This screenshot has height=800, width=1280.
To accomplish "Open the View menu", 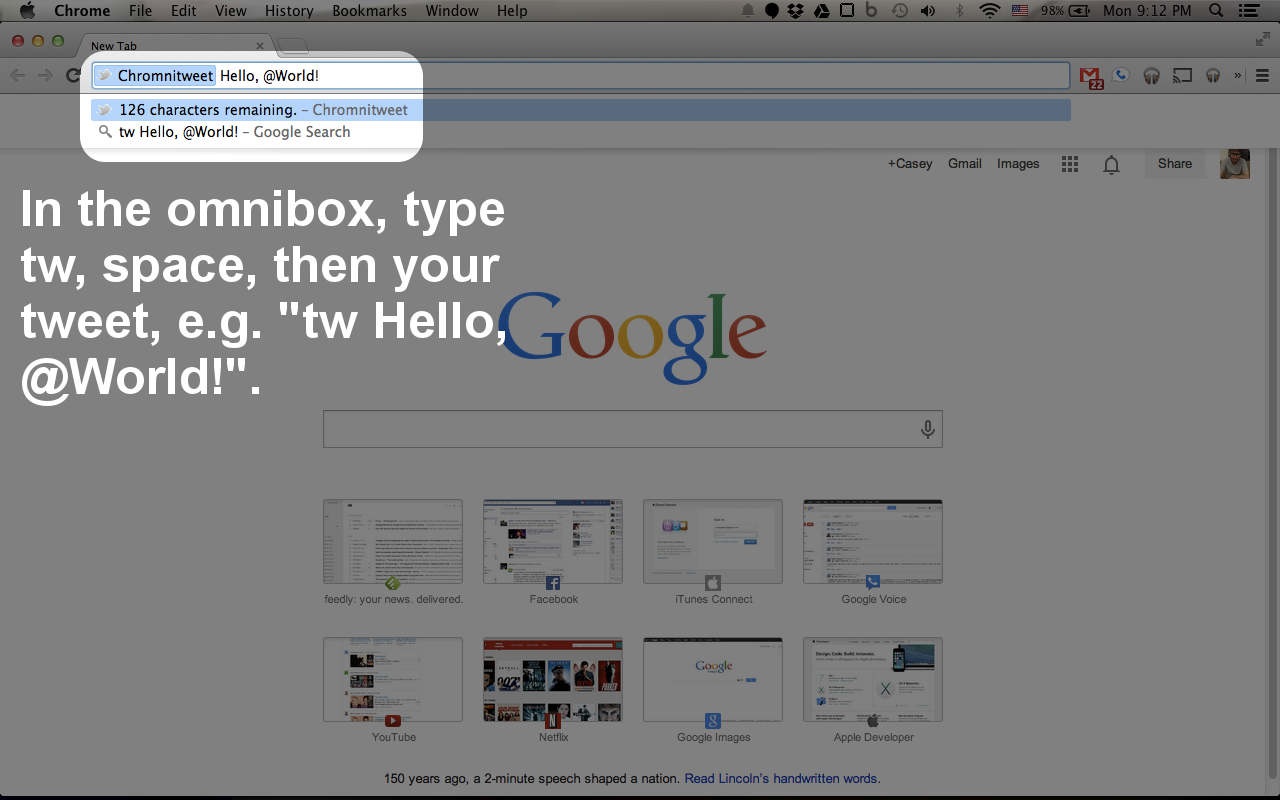I will (x=230, y=11).
